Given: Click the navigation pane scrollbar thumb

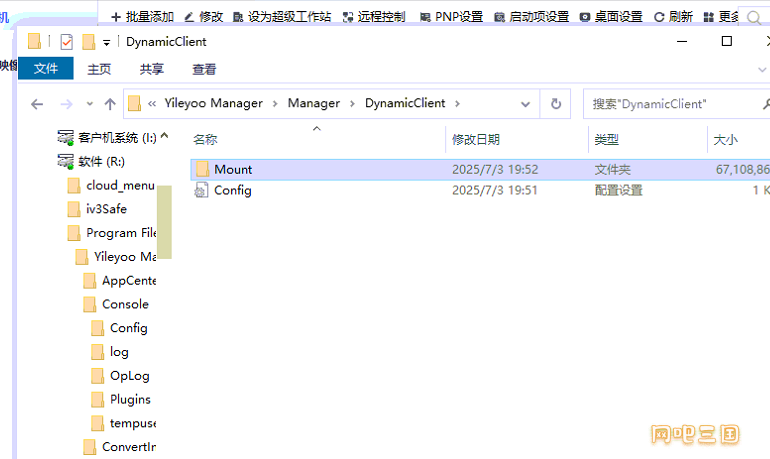Looking at the screenshot, I should tap(165, 222).
